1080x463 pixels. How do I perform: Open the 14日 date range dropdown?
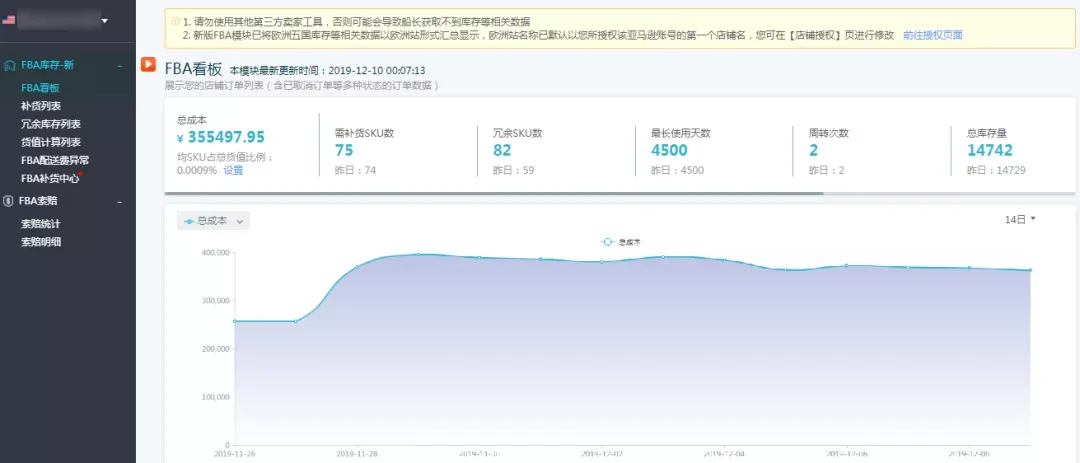[x=1020, y=219]
